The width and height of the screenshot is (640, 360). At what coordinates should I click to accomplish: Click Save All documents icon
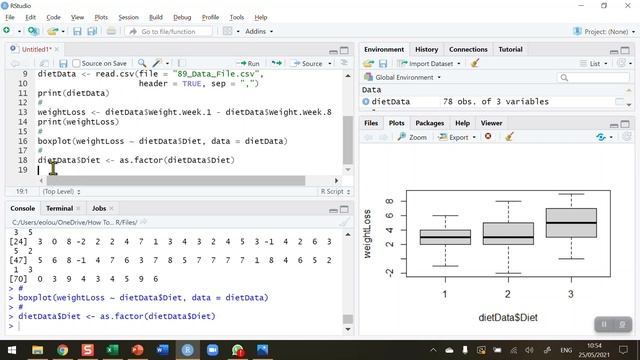tap(92, 31)
